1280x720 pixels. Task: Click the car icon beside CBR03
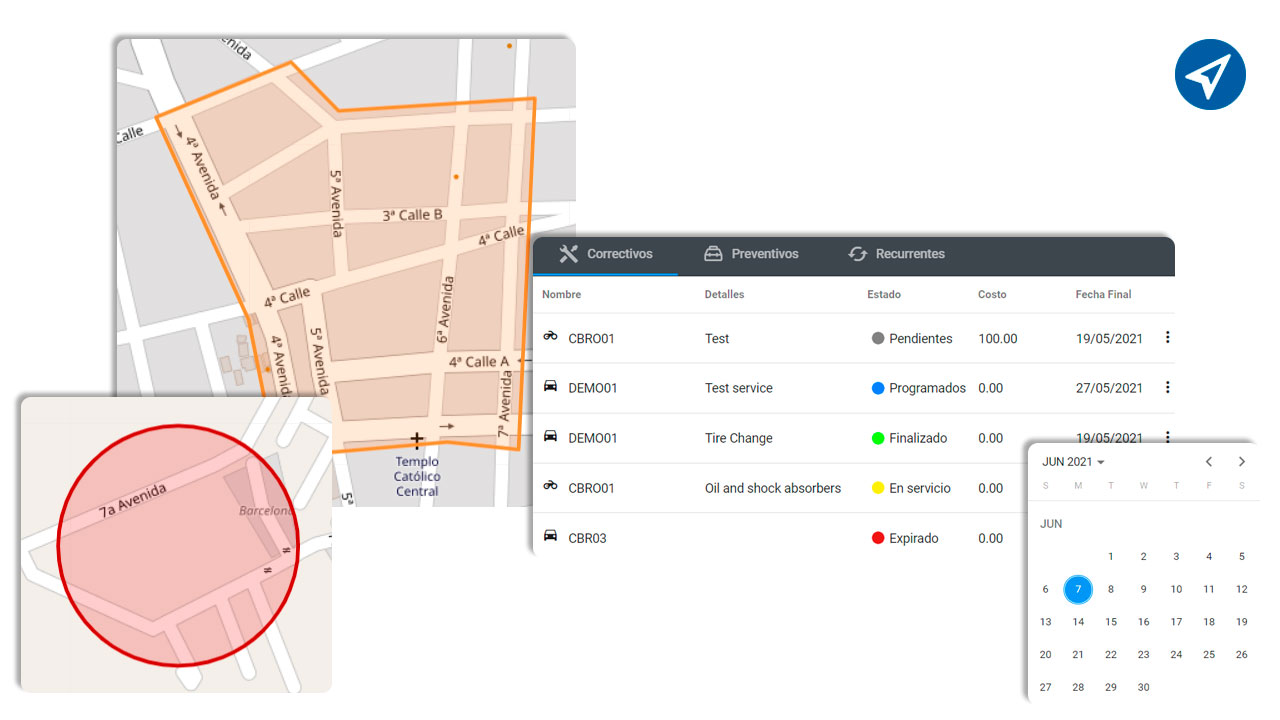[x=550, y=538]
